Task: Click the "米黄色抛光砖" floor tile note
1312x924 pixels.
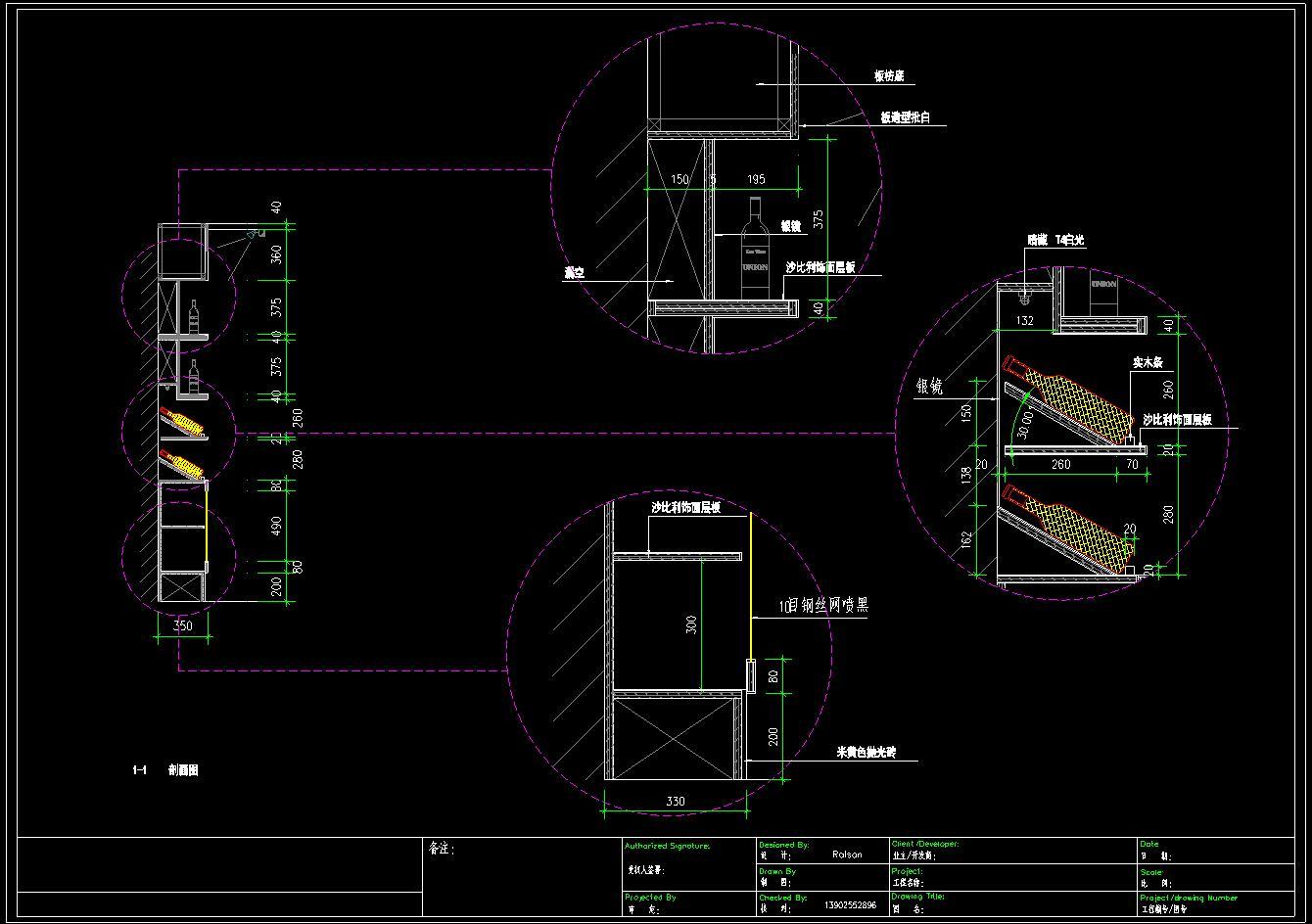Action: click(x=865, y=753)
